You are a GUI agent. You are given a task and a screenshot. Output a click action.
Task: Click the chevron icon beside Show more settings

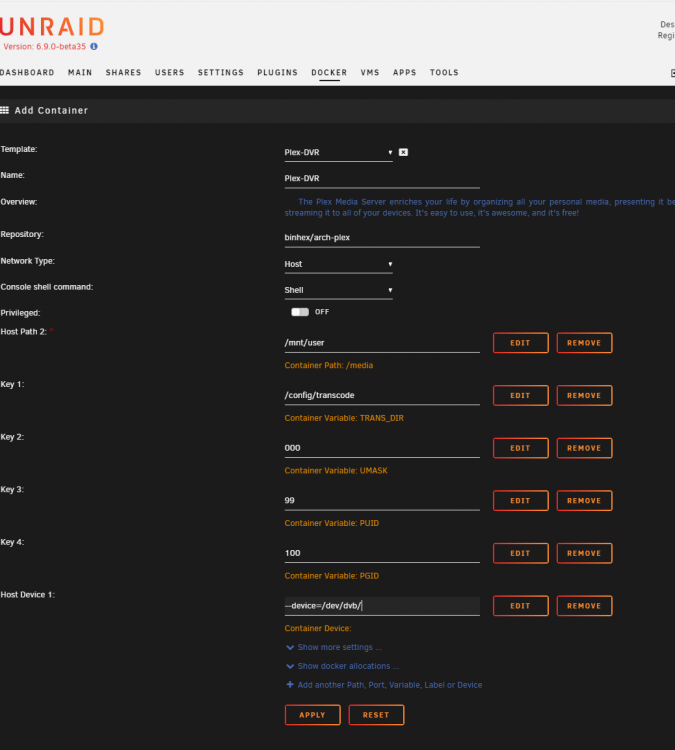[x=289, y=647]
